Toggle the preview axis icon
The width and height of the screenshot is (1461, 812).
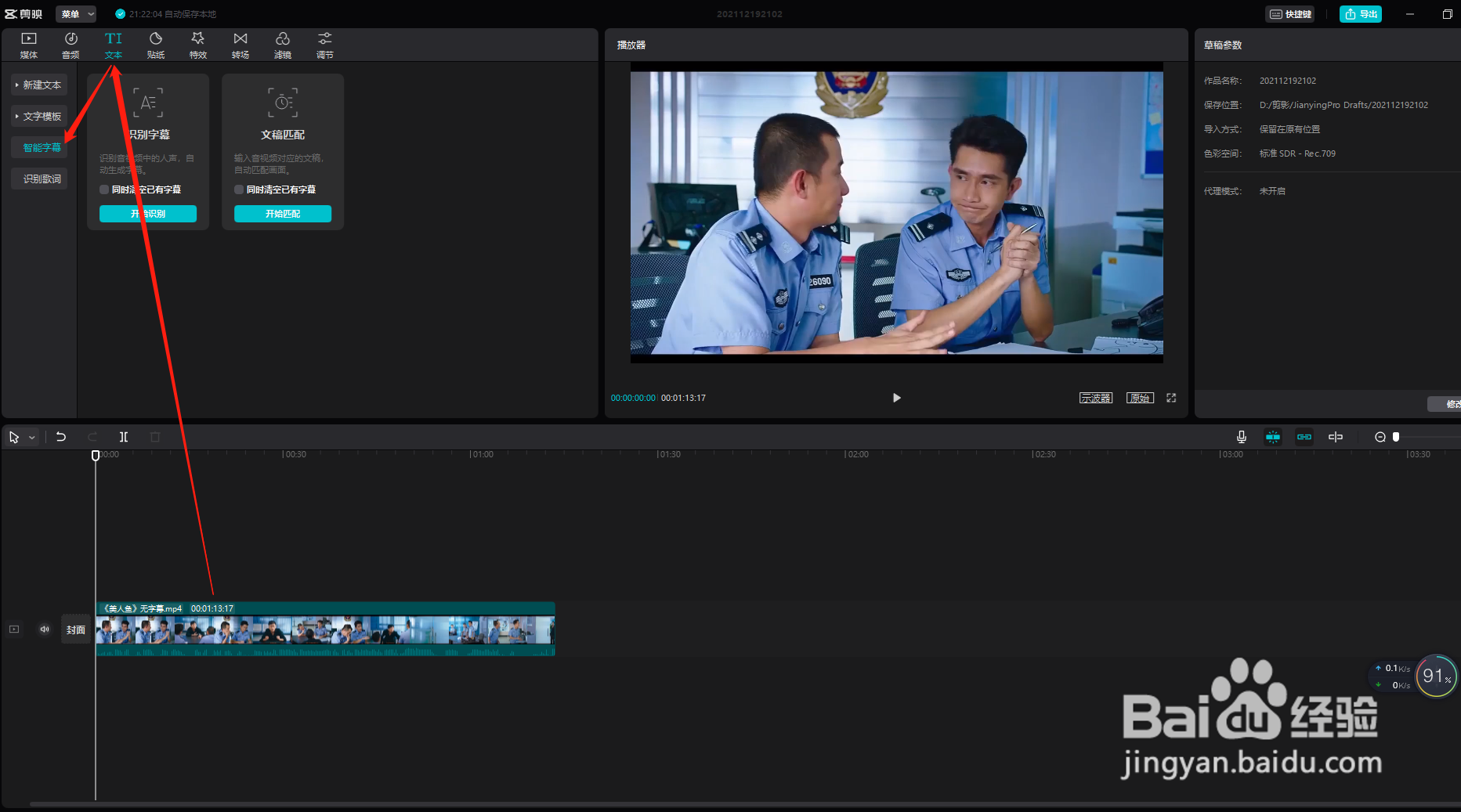click(x=1336, y=437)
